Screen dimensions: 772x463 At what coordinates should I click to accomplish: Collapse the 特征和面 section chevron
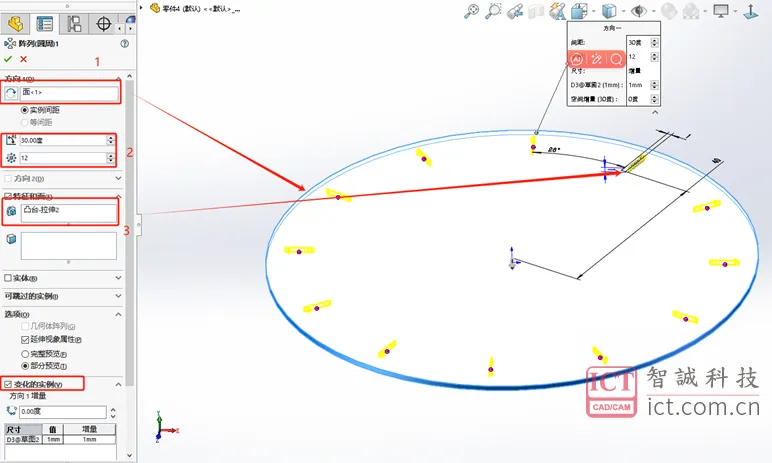click(x=118, y=196)
